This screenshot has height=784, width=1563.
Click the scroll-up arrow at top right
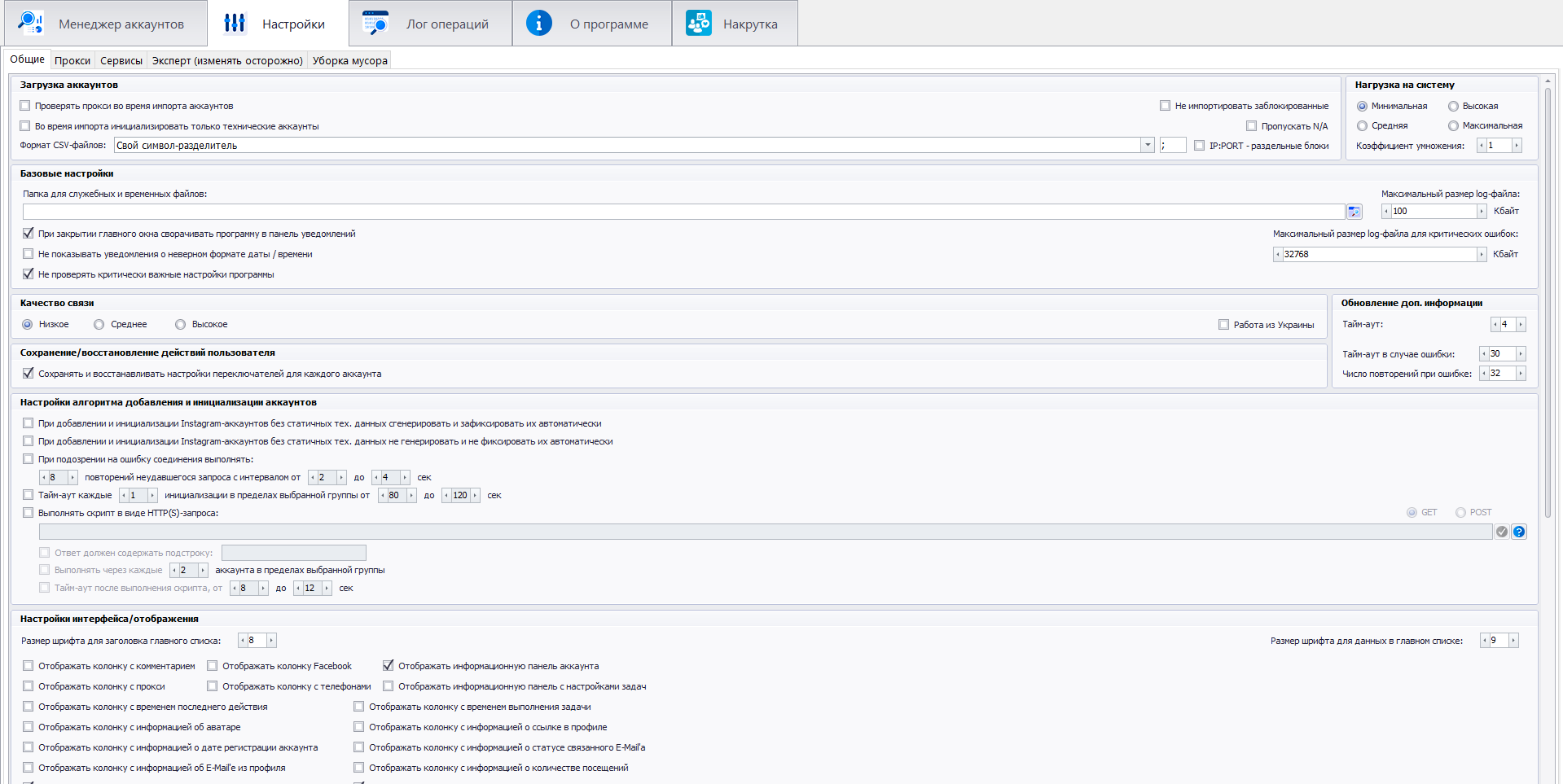point(1548,81)
